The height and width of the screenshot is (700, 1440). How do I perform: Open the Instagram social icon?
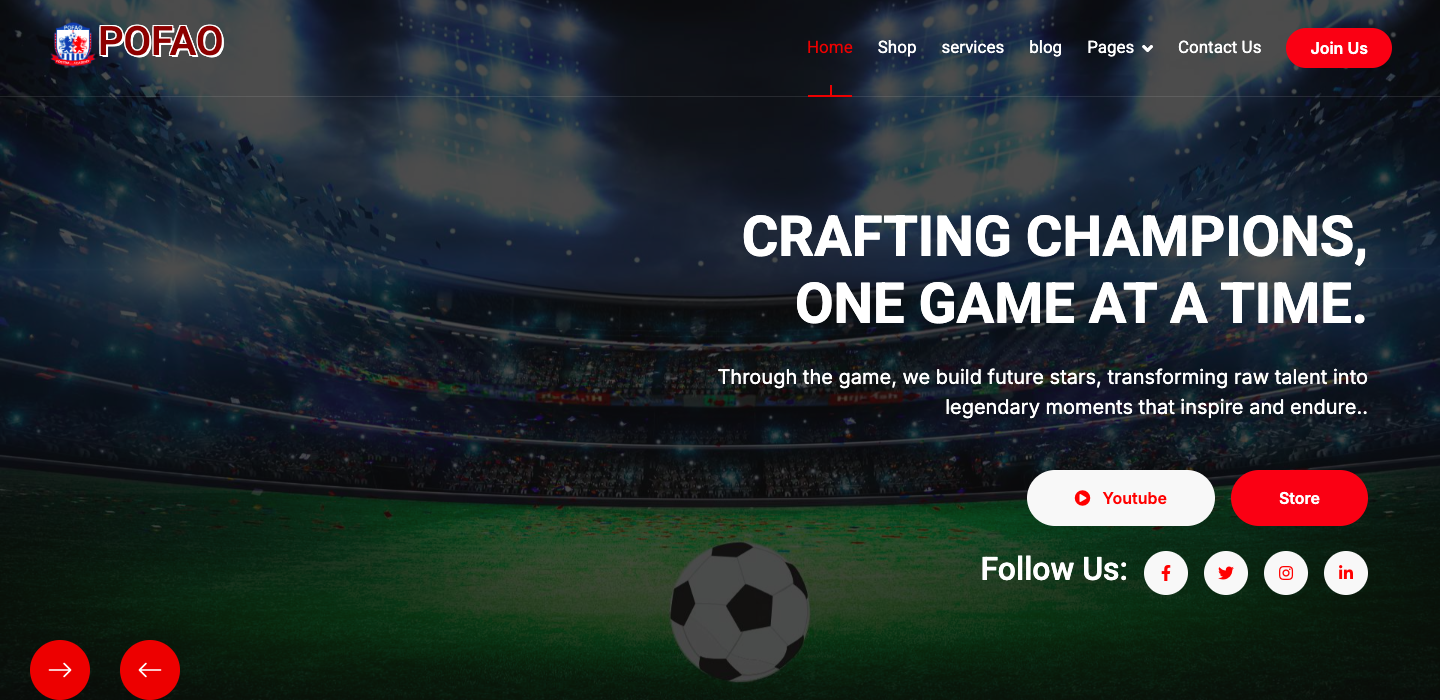[x=1286, y=573]
